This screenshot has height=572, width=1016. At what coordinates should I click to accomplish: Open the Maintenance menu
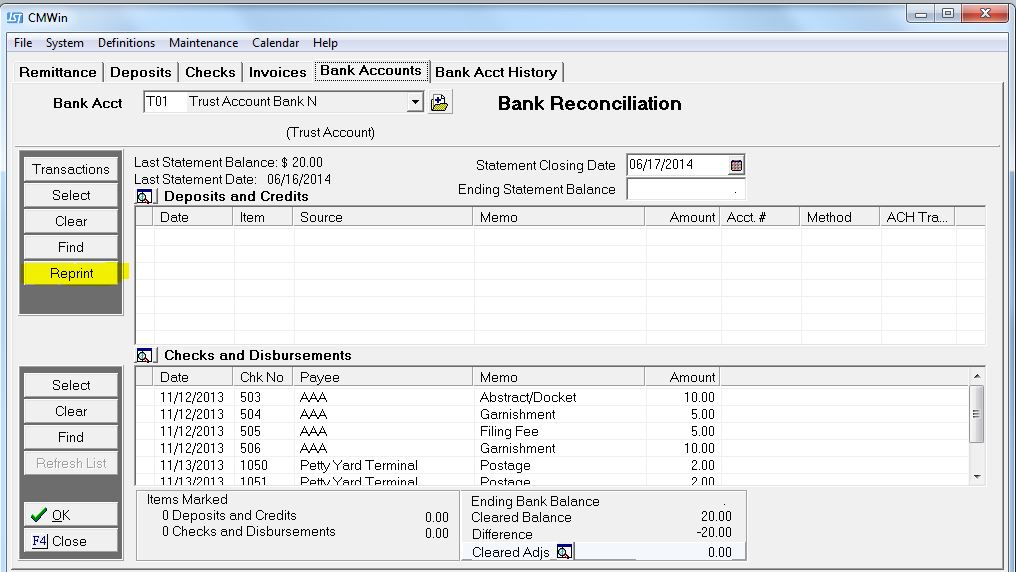point(203,43)
